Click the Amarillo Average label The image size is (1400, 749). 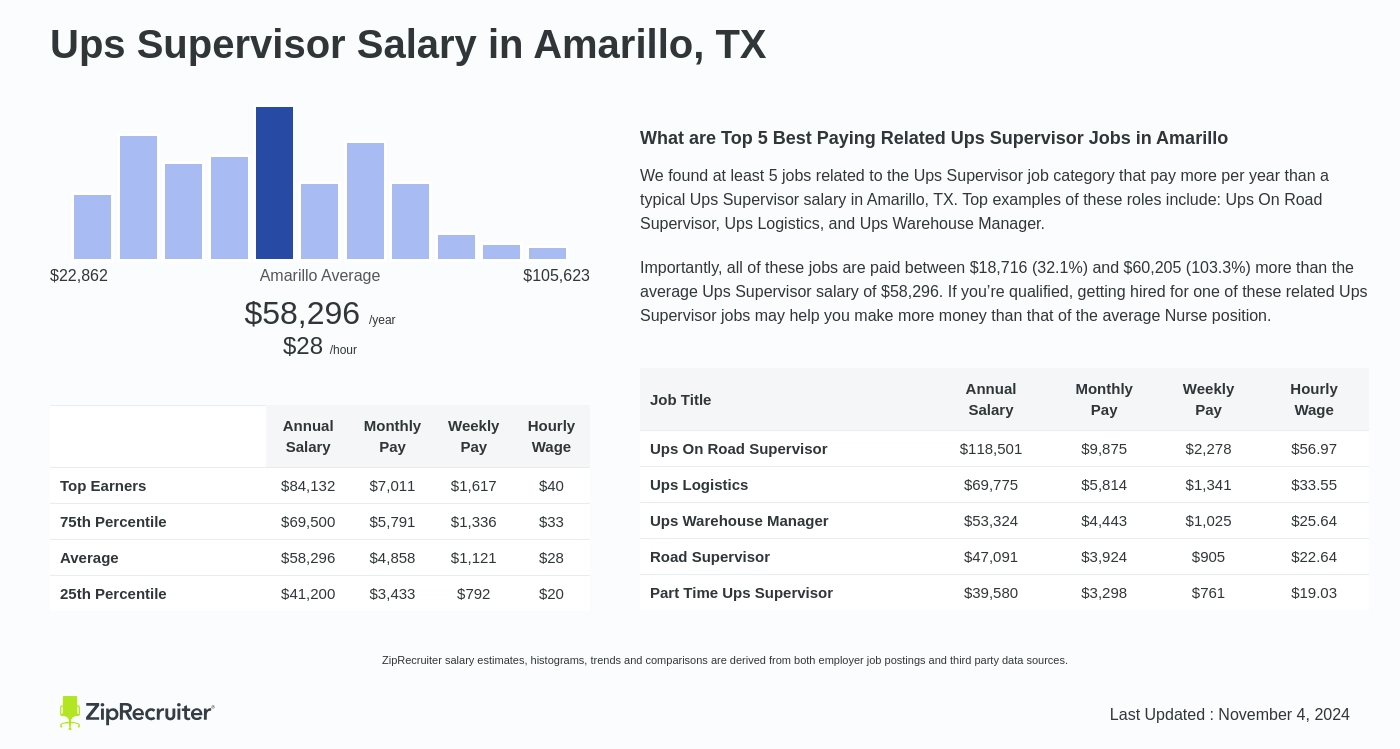(320, 275)
